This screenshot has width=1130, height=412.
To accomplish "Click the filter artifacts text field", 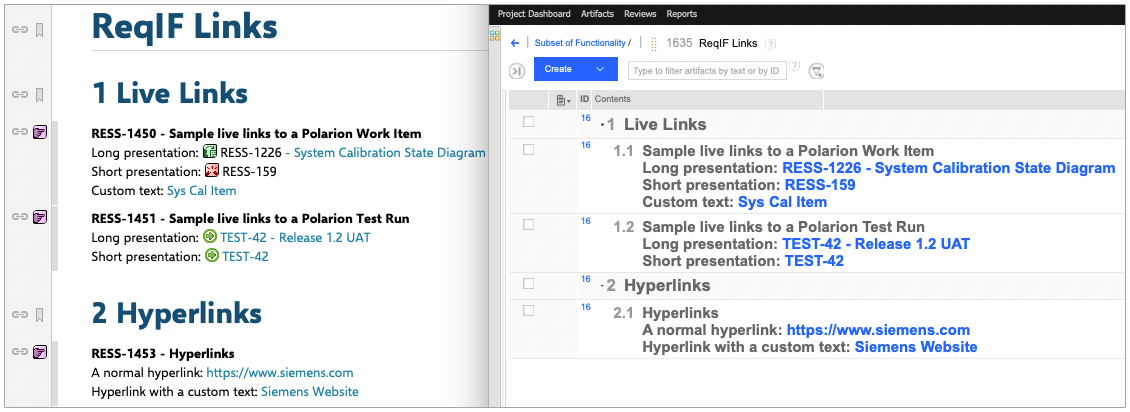I will coord(706,70).
